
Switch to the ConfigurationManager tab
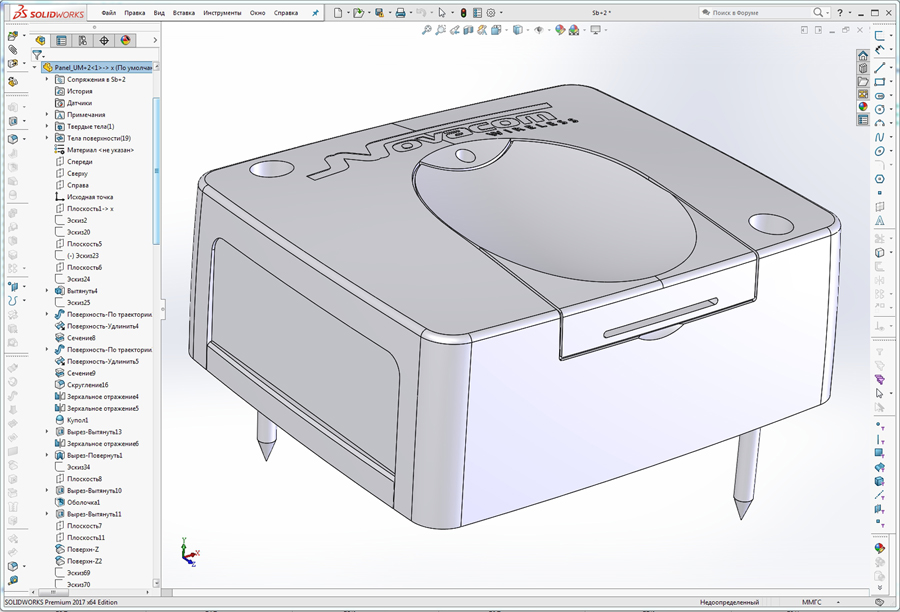(82, 41)
